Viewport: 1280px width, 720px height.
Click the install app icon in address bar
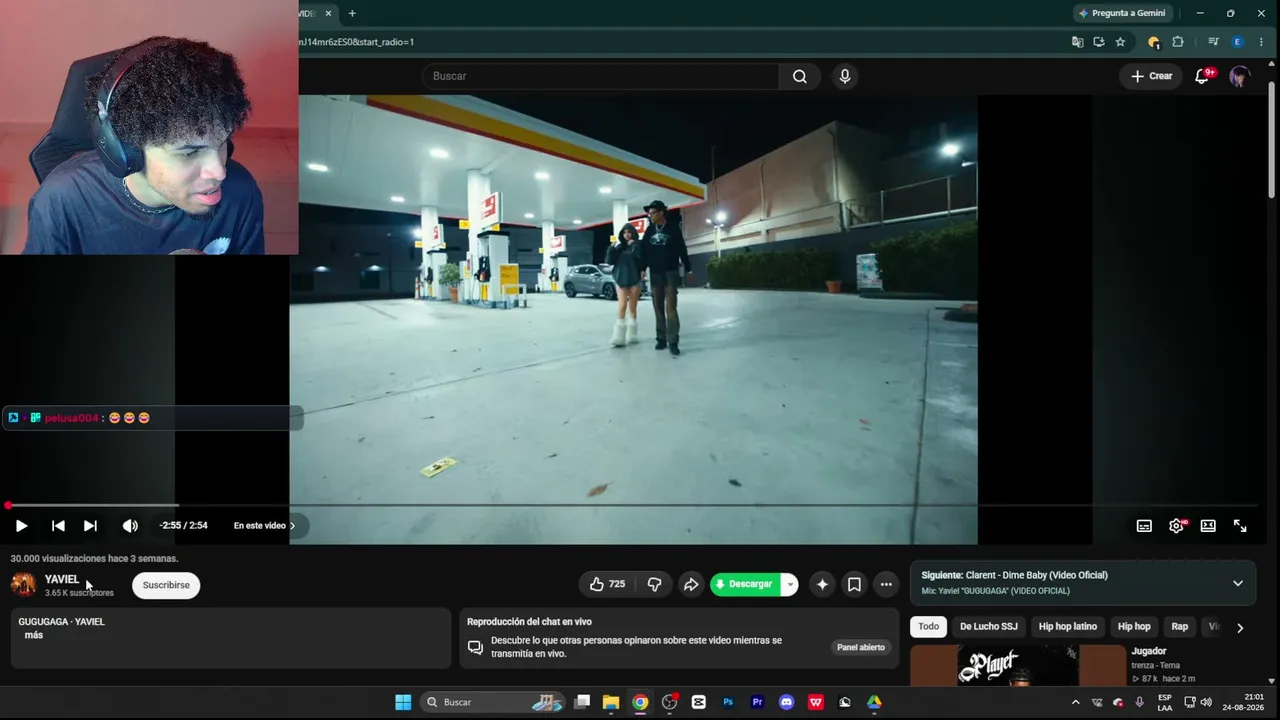click(1099, 42)
